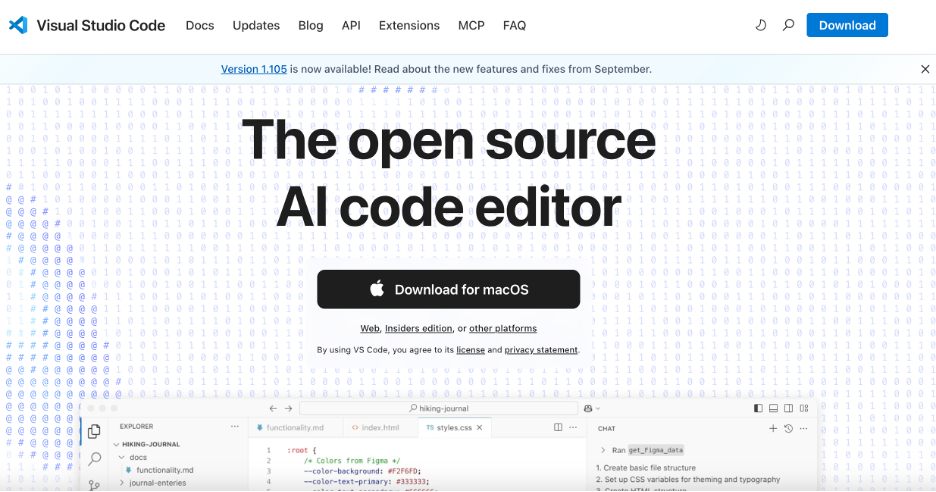Click the --color-text-primary #333333 line
The width and height of the screenshot is (936, 492).
coord(367,481)
